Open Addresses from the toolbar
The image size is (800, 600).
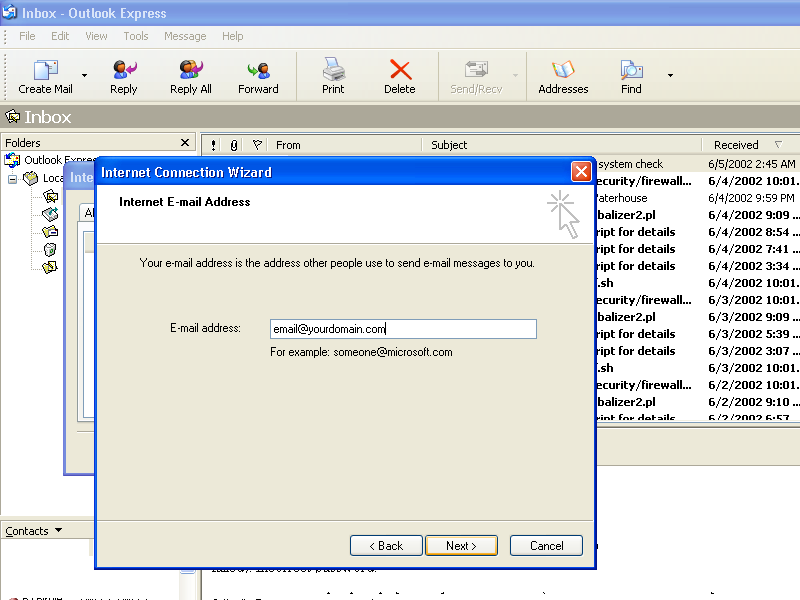pyautogui.click(x=563, y=77)
